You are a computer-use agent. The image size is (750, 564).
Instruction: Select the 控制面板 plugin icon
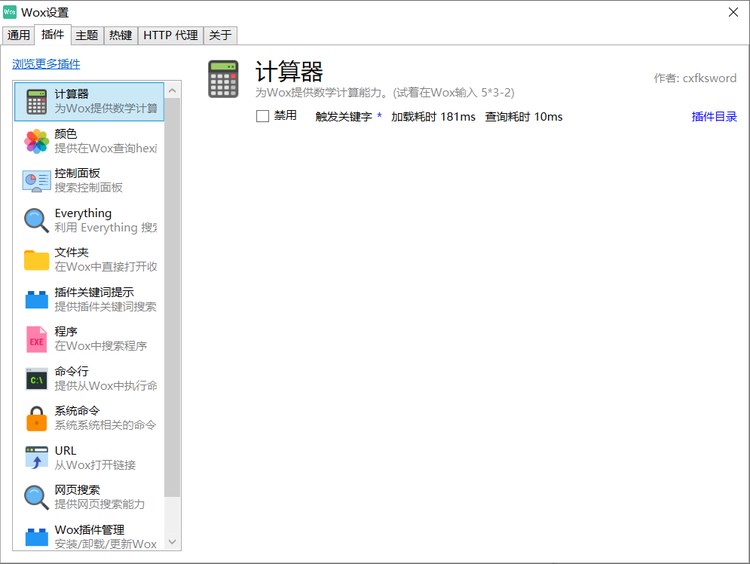[x=36, y=181]
